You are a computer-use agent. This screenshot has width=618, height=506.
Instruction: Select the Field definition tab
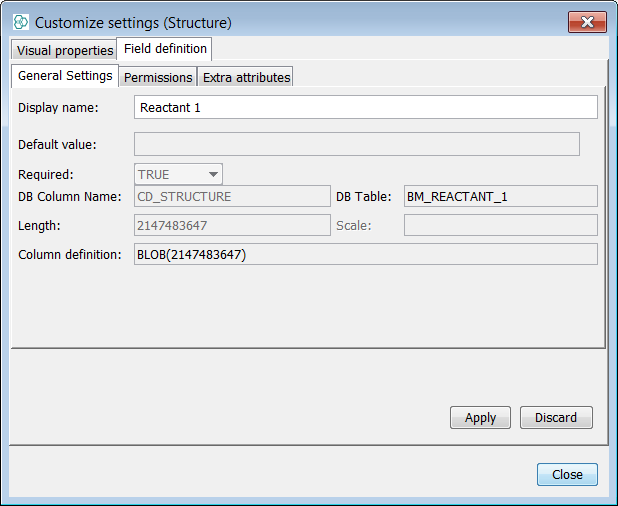[x=165, y=48]
